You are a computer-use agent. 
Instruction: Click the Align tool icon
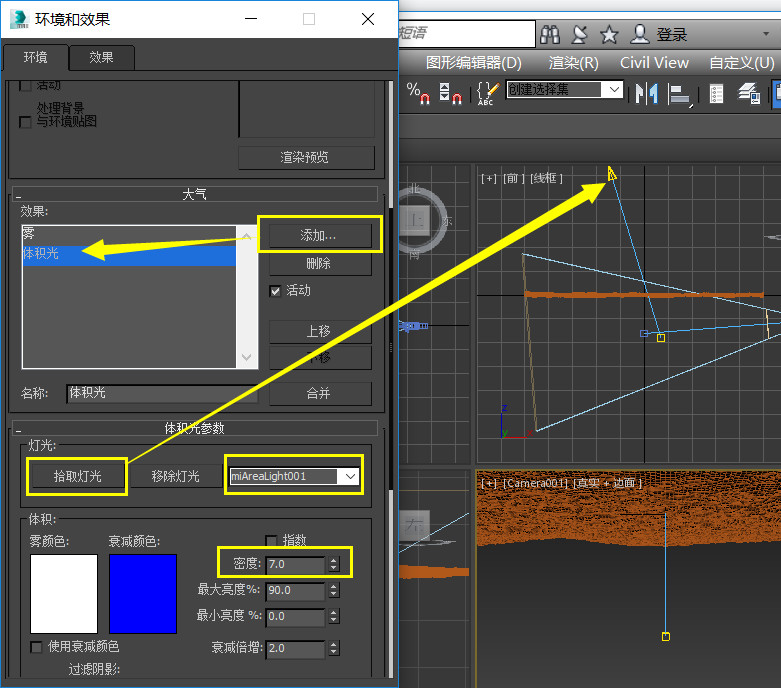(x=680, y=93)
